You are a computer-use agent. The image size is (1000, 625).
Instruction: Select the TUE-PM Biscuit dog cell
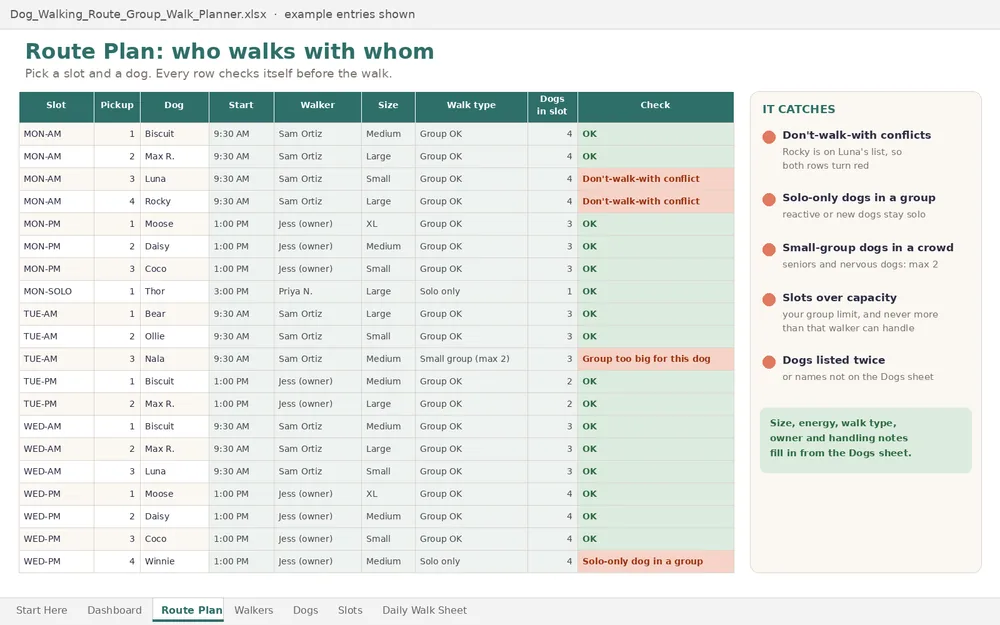point(174,381)
